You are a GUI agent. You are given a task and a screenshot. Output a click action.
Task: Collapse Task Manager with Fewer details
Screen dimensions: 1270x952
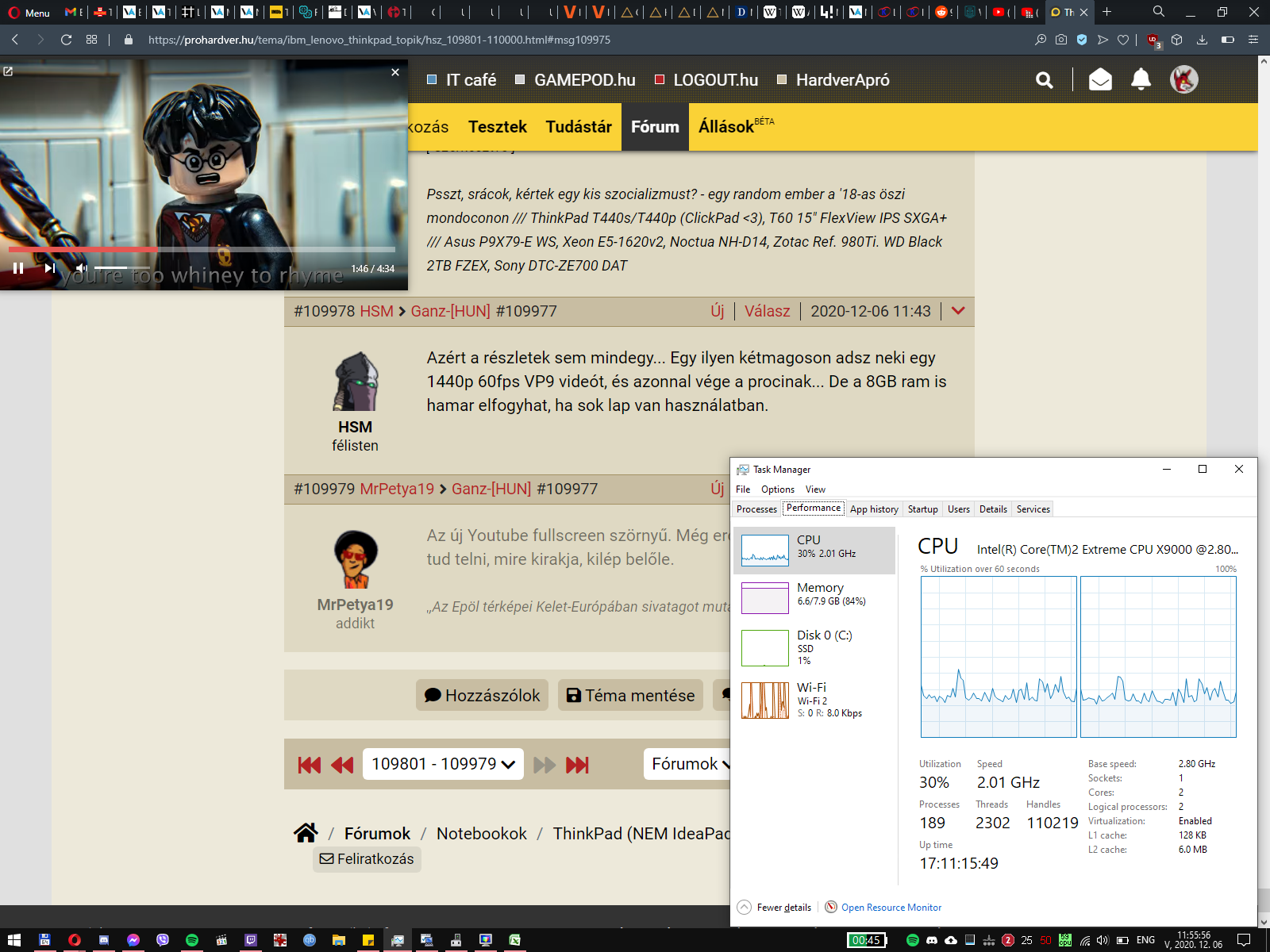tap(774, 907)
